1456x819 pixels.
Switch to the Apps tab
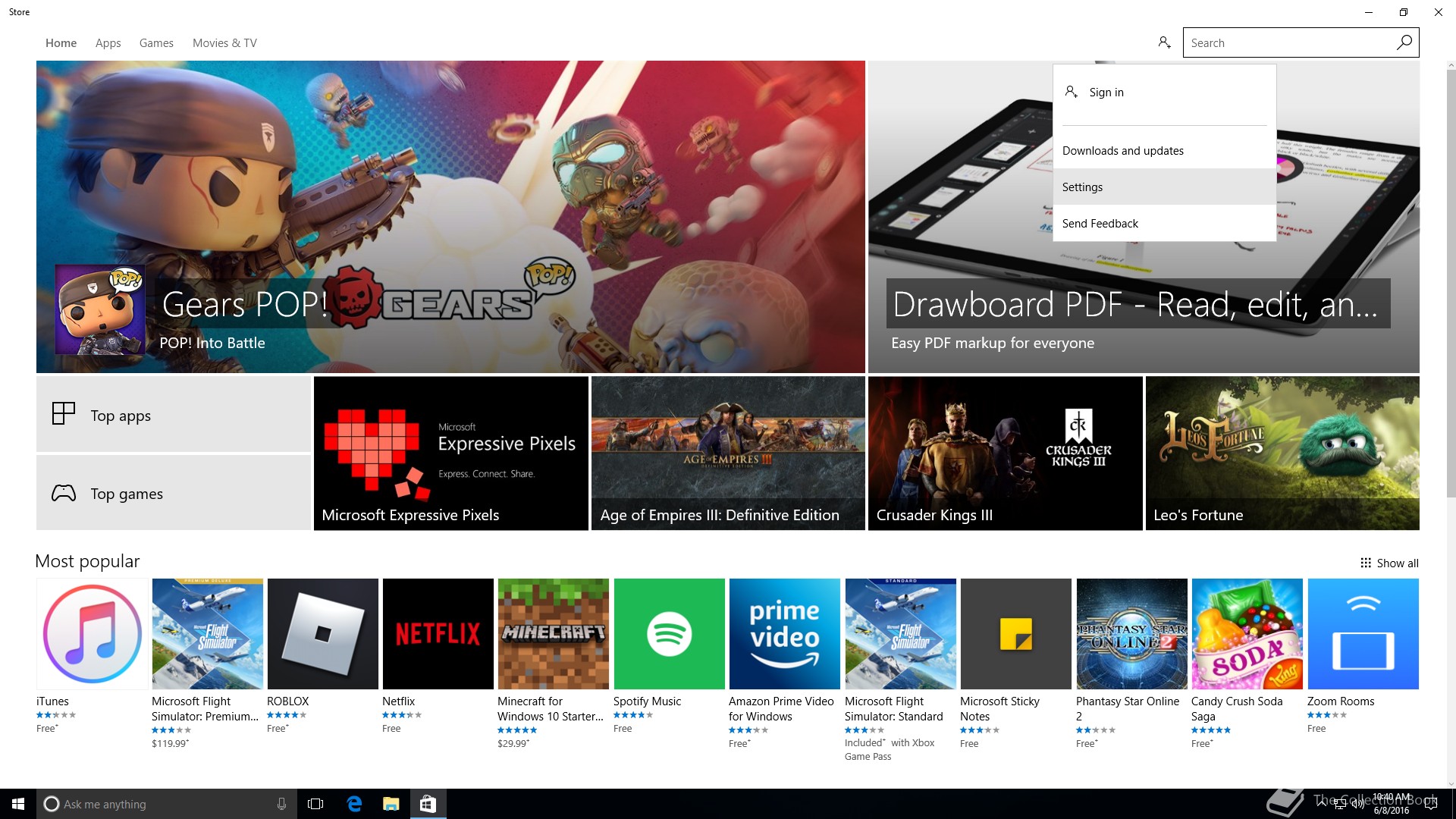[x=108, y=43]
